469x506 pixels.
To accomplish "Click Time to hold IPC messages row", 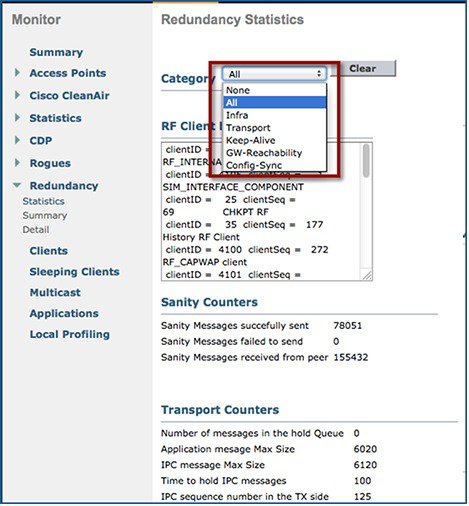I will 266,481.
